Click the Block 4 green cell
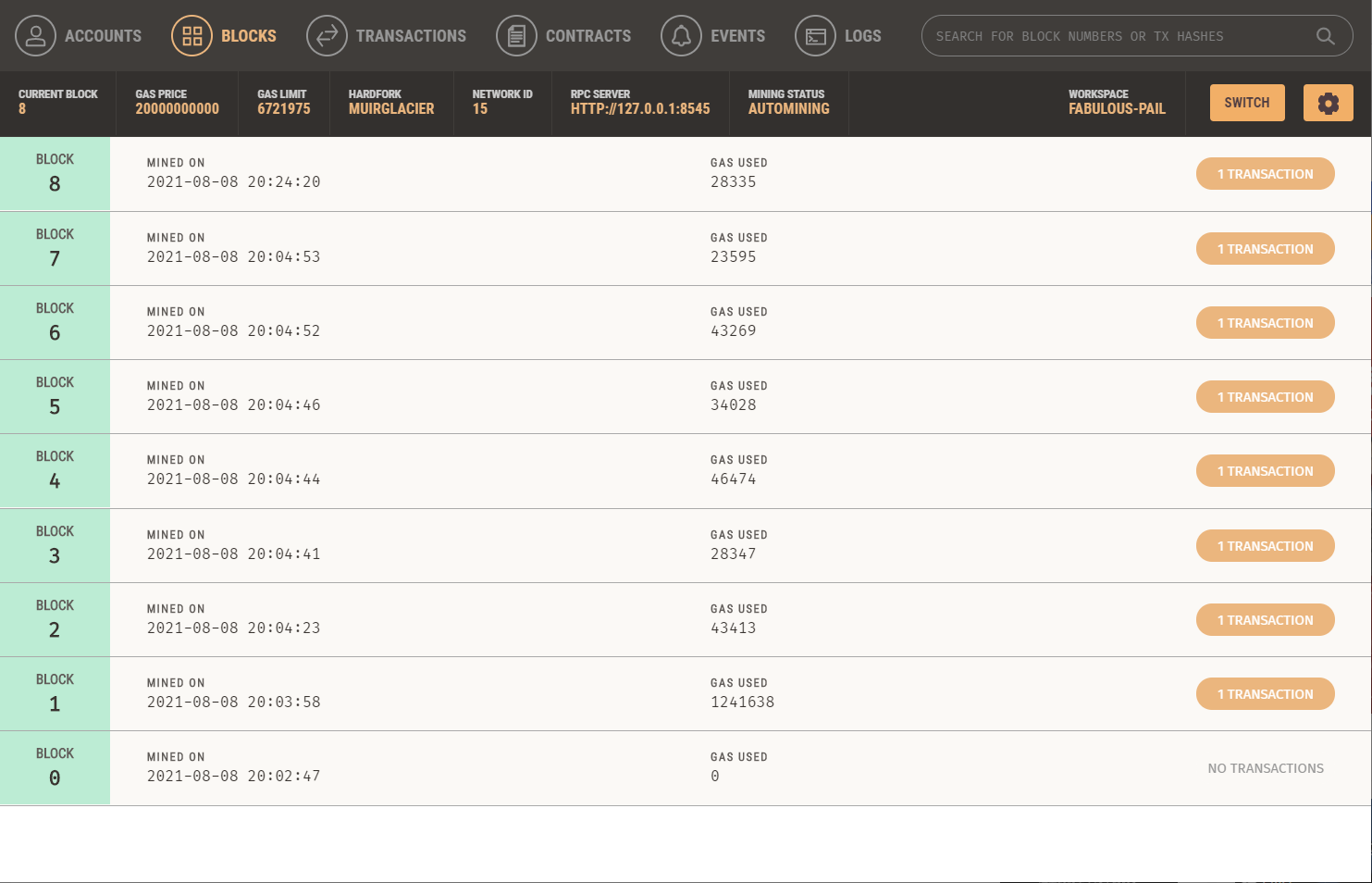The height and width of the screenshot is (883, 1372). (x=55, y=470)
